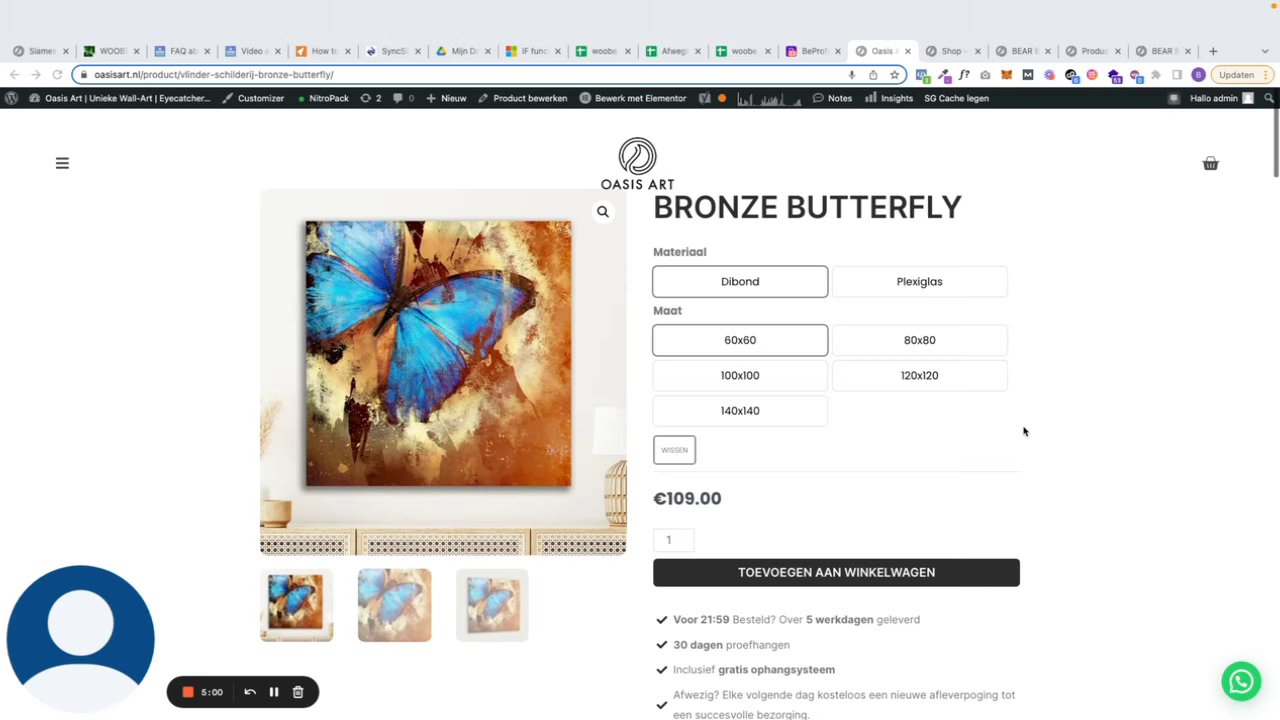This screenshot has height=720, width=1280.
Task: Open the WhatsApp chat bubble
Action: tap(1241, 681)
